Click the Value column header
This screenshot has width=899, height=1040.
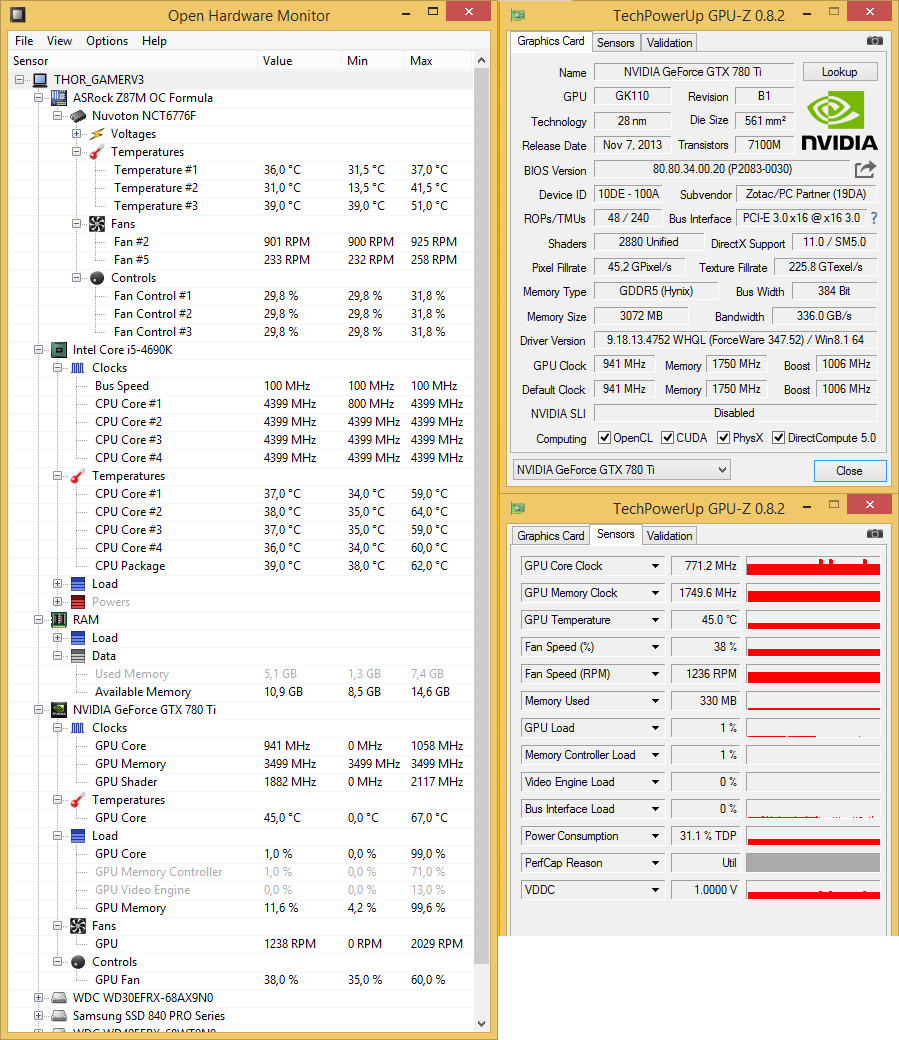(x=299, y=61)
